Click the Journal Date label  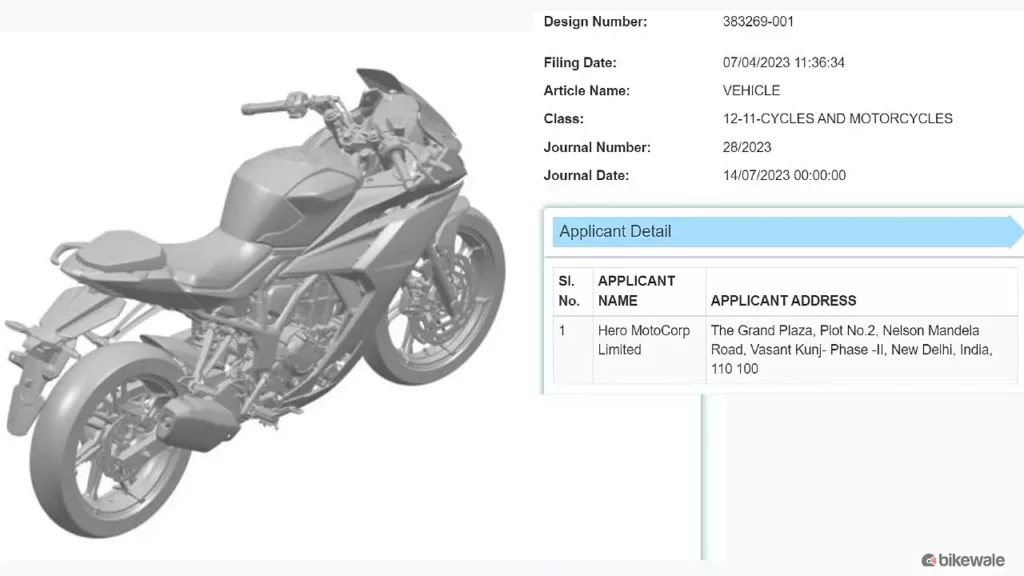pyautogui.click(x=586, y=176)
